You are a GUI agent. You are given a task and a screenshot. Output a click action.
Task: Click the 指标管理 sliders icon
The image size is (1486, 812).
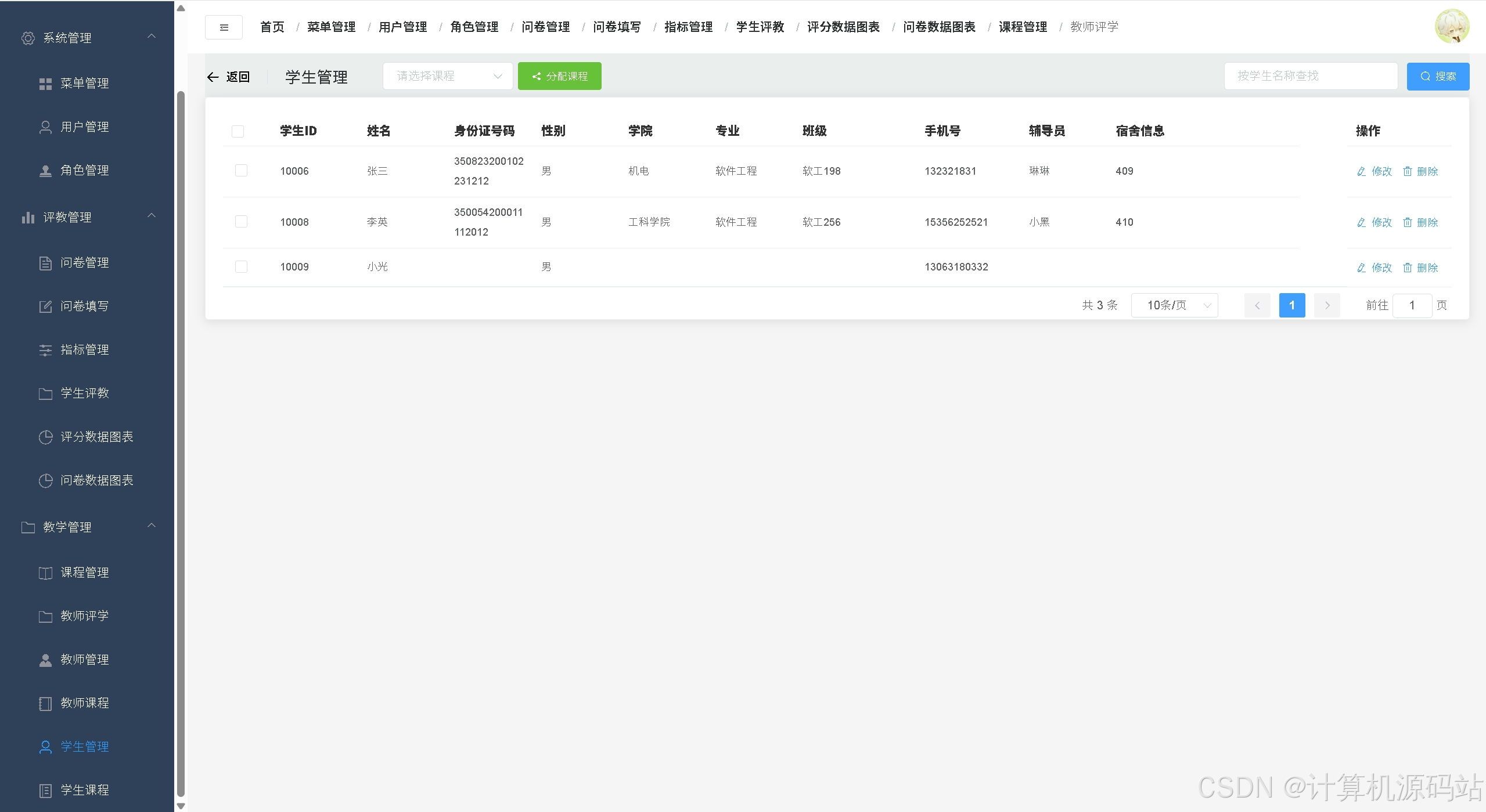tap(45, 350)
